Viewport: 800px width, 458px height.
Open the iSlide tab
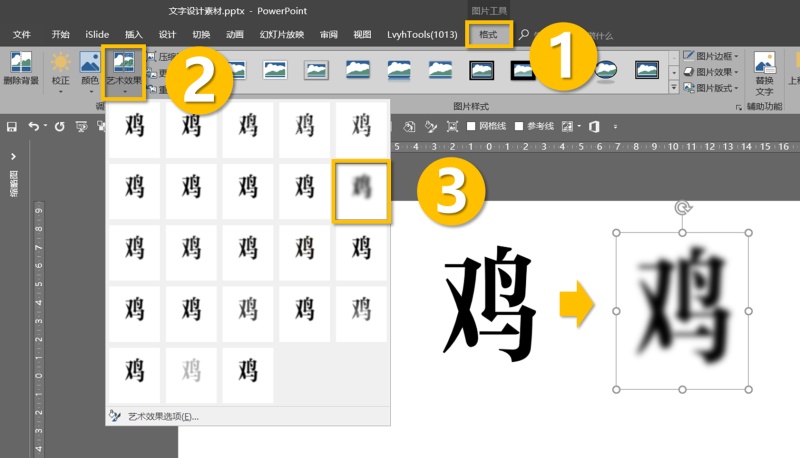(97, 35)
